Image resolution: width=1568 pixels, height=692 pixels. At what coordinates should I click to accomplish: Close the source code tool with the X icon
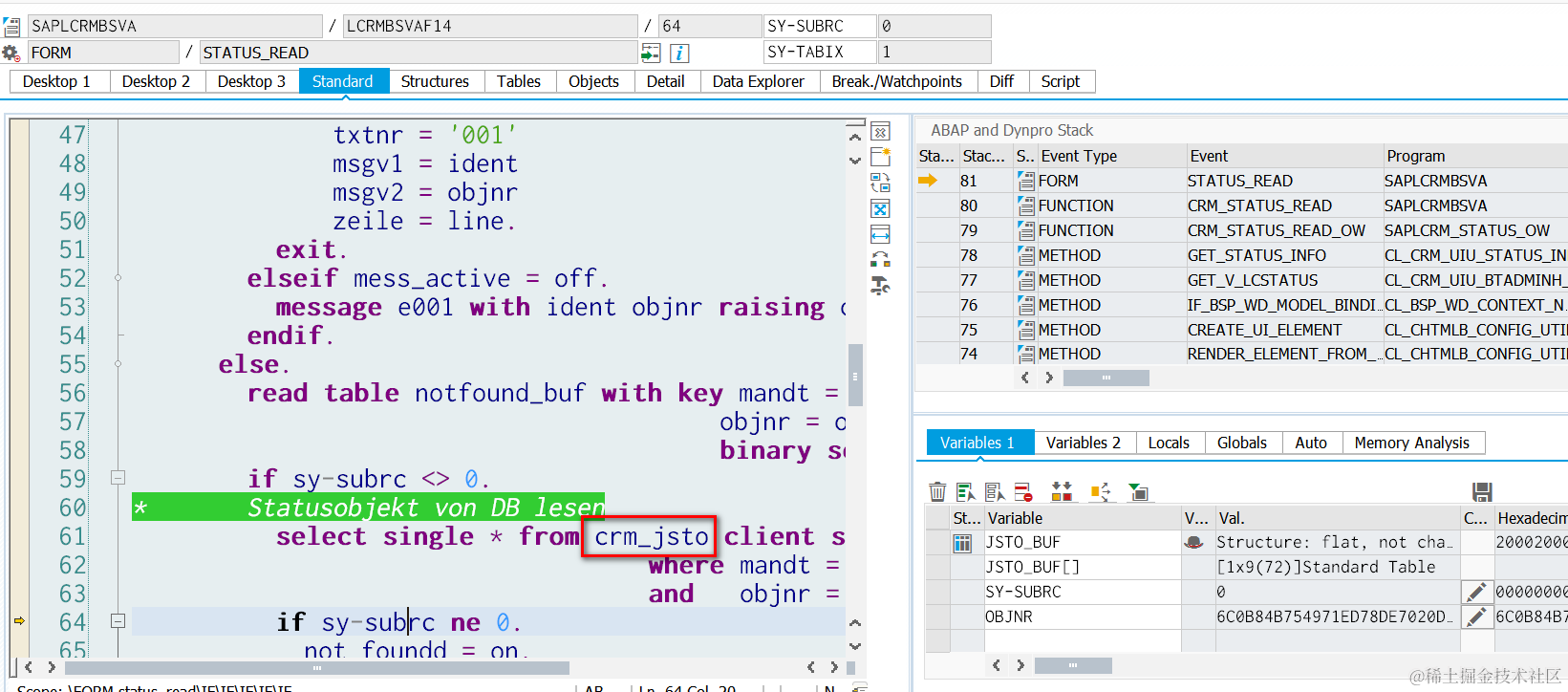pyautogui.click(x=880, y=131)
